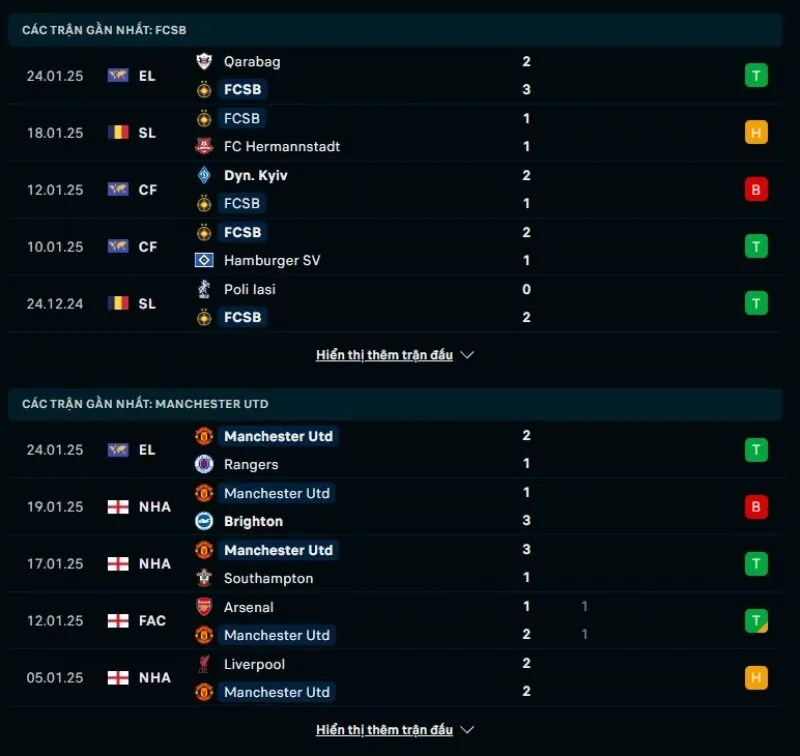
Task: Click 'Hiển thị thêm trận đấu' under FCSB
Action: pos(385,355)
